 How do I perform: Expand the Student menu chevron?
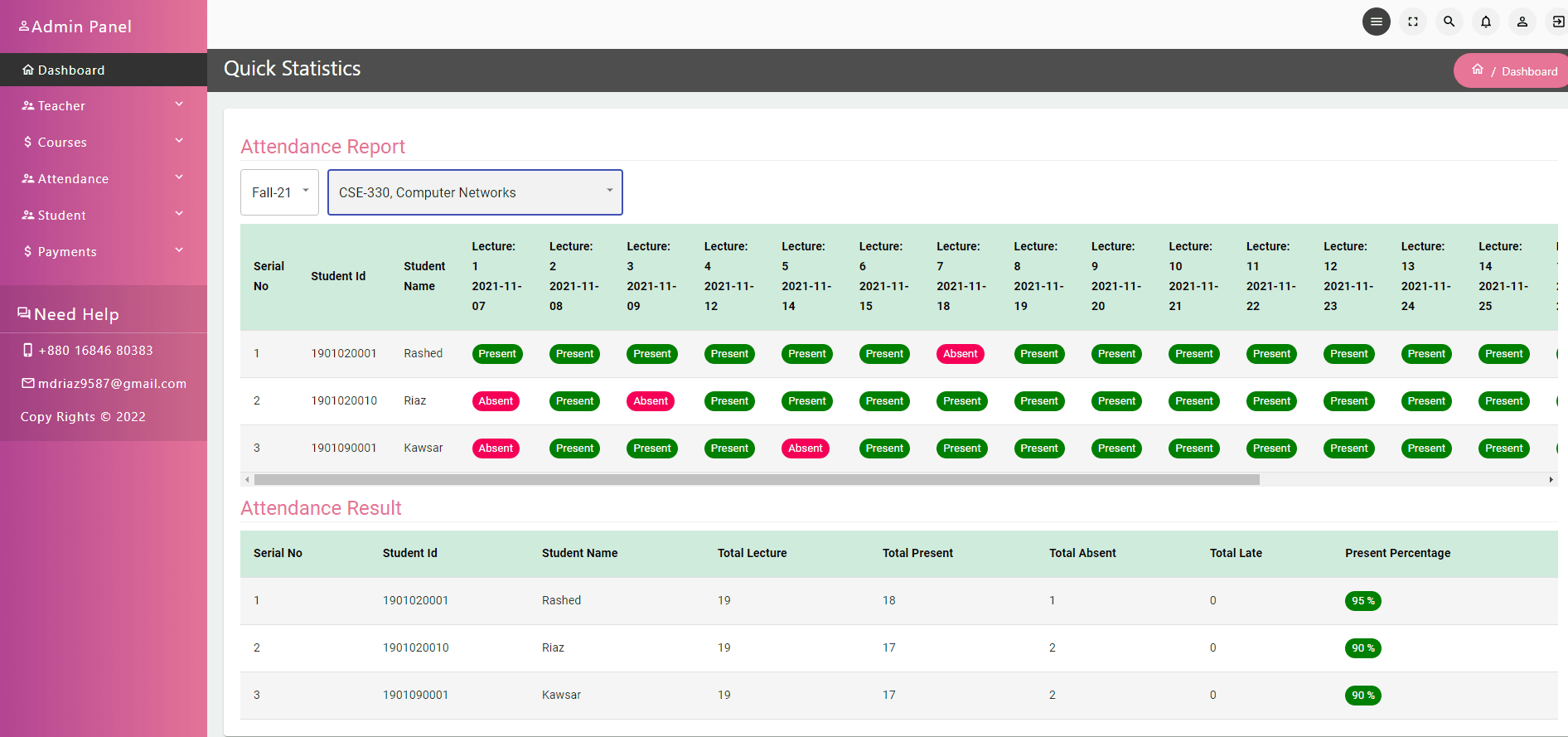(x=179, y=214)
